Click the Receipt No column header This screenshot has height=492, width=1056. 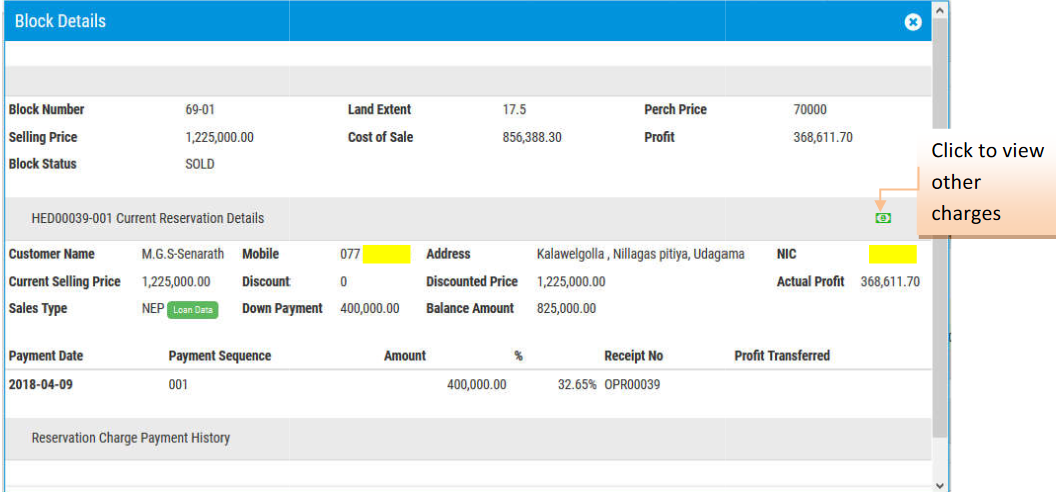[x=633, y=356]
